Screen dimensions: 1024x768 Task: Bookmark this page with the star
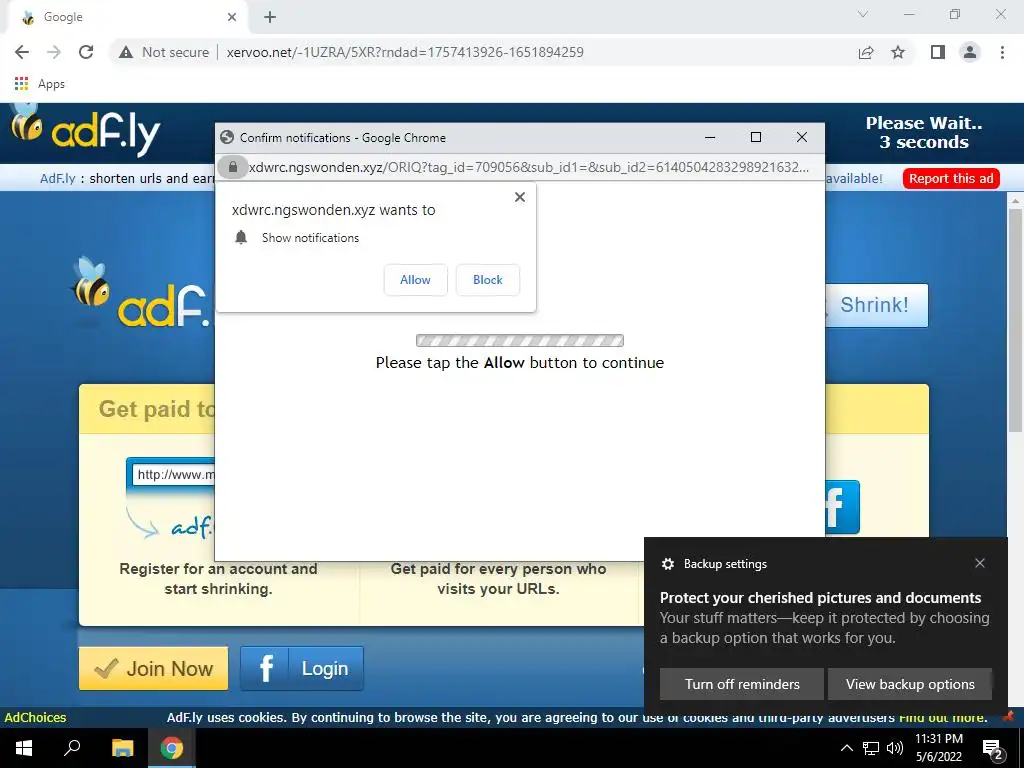point(898,52)
